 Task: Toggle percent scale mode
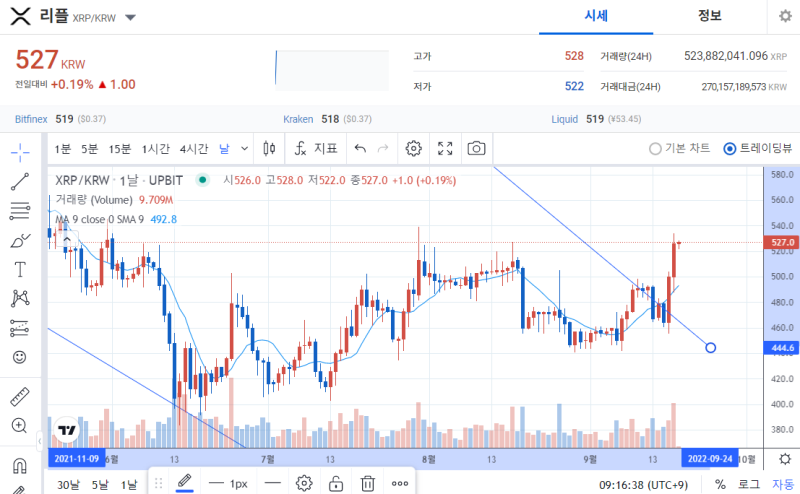720,484
